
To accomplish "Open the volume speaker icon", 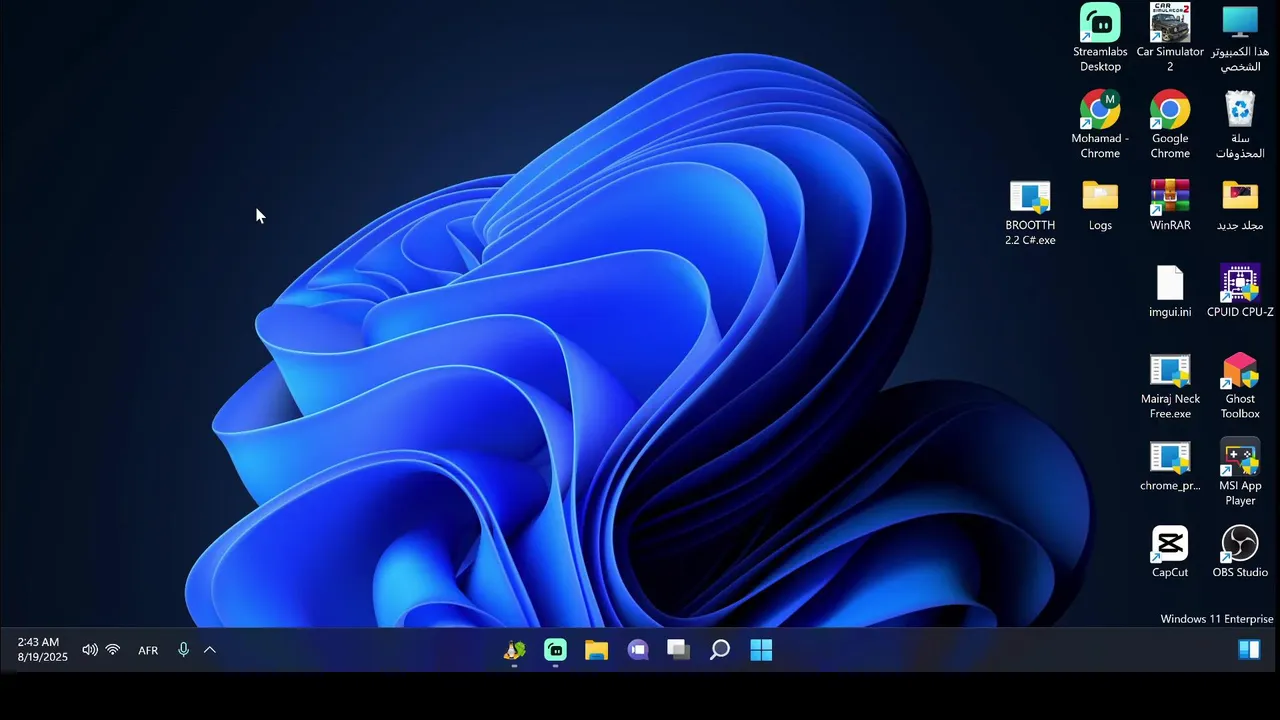I will coord(90,650).
